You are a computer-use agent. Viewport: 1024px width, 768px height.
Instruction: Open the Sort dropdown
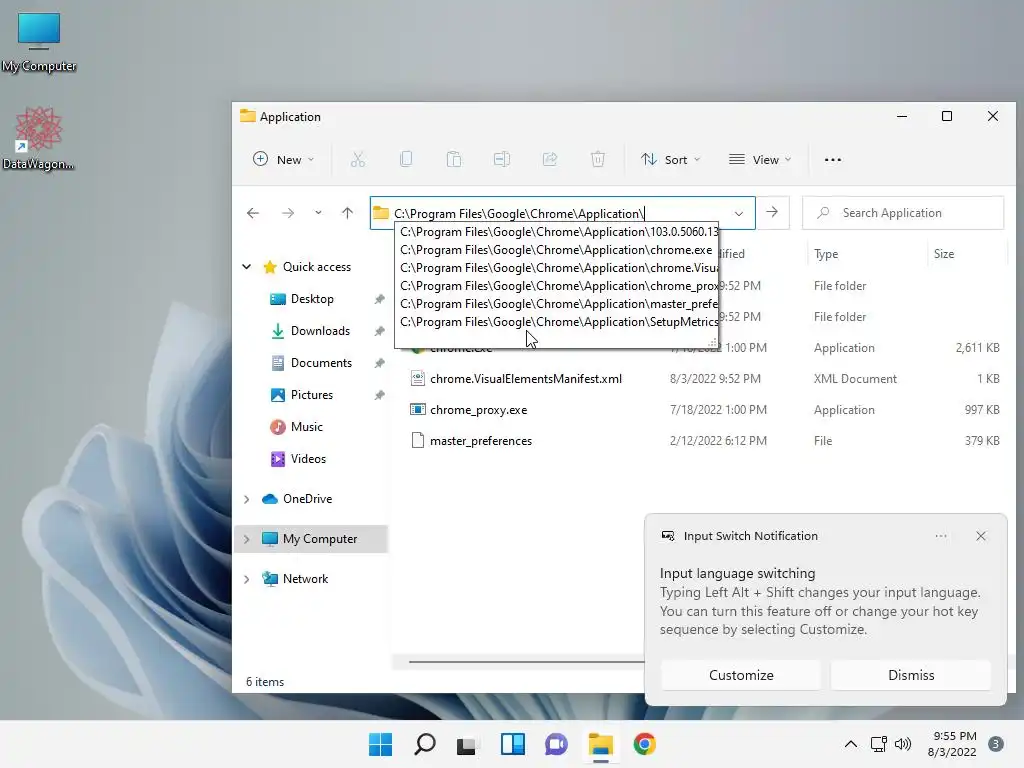coord(670,159)
